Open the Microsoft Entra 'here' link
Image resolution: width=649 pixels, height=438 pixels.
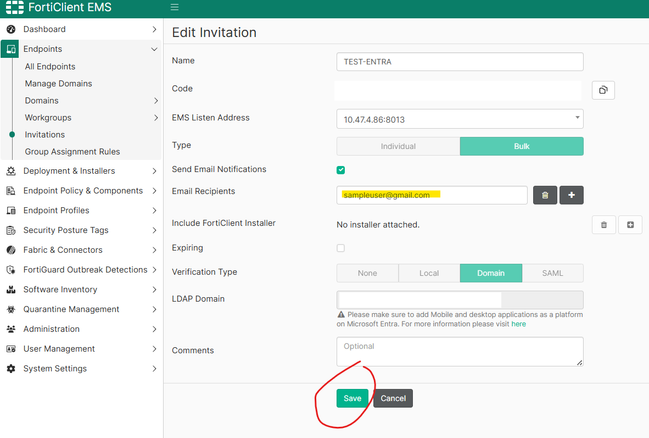[519, 324]
